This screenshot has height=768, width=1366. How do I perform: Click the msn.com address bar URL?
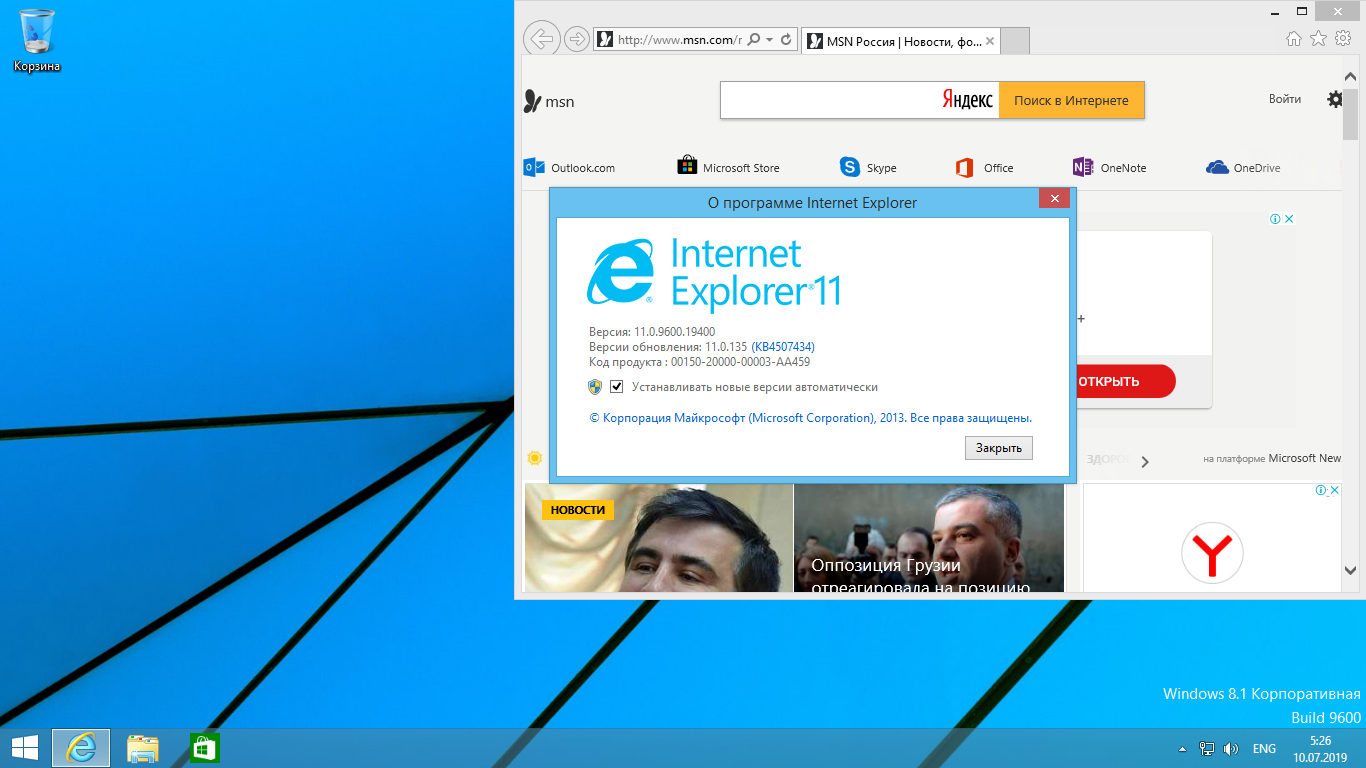tap(680, 40)
